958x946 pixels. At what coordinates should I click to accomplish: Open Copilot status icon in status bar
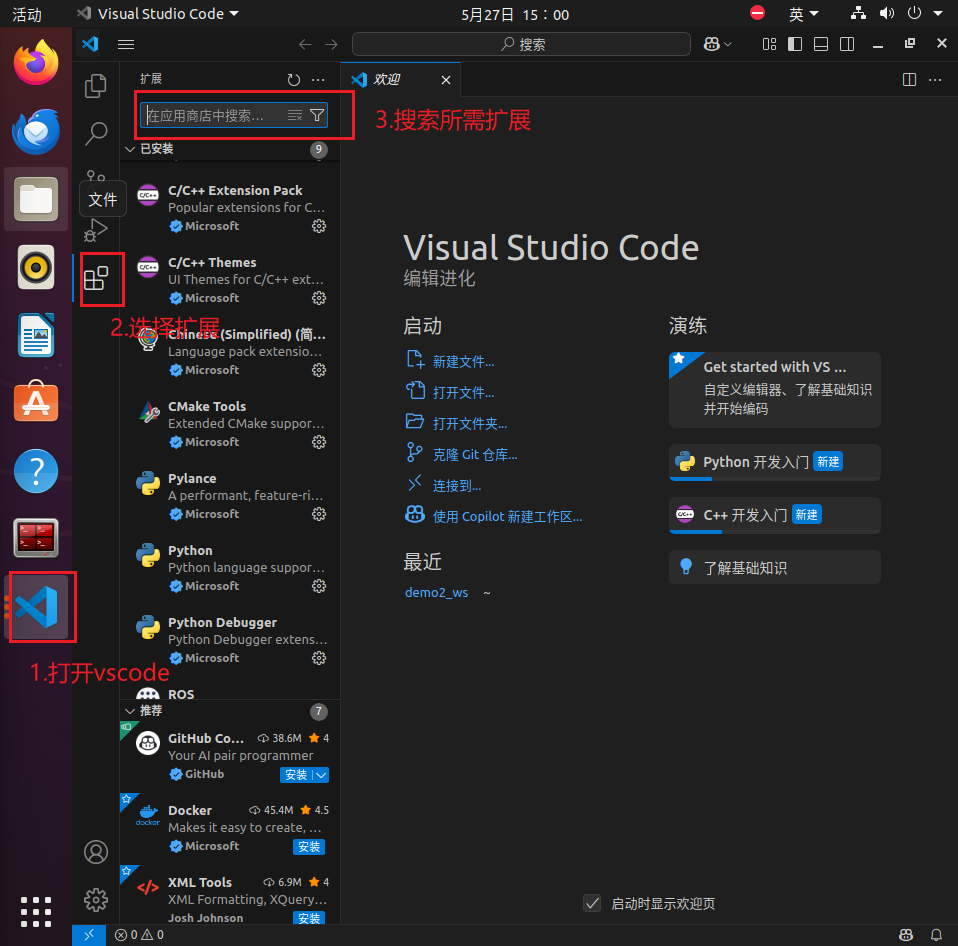[x=906, y=935]
